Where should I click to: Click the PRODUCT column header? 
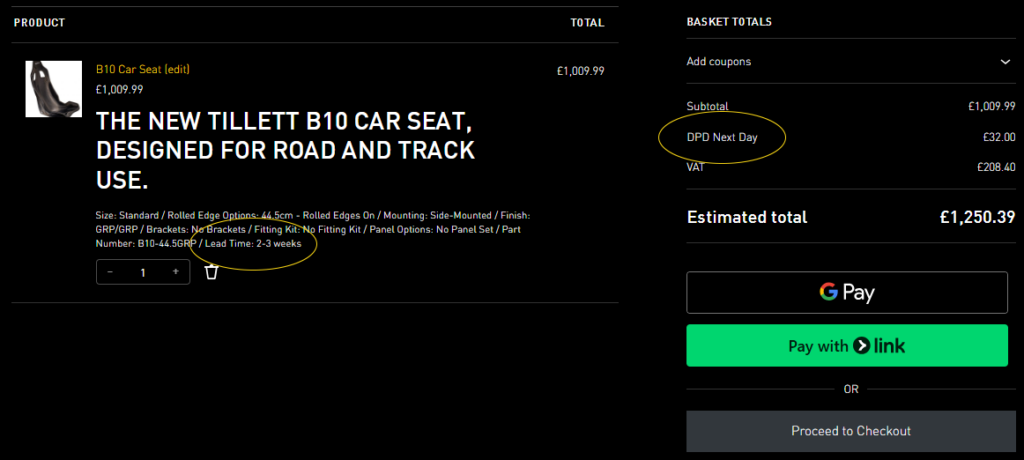click(x=39, y=22)
